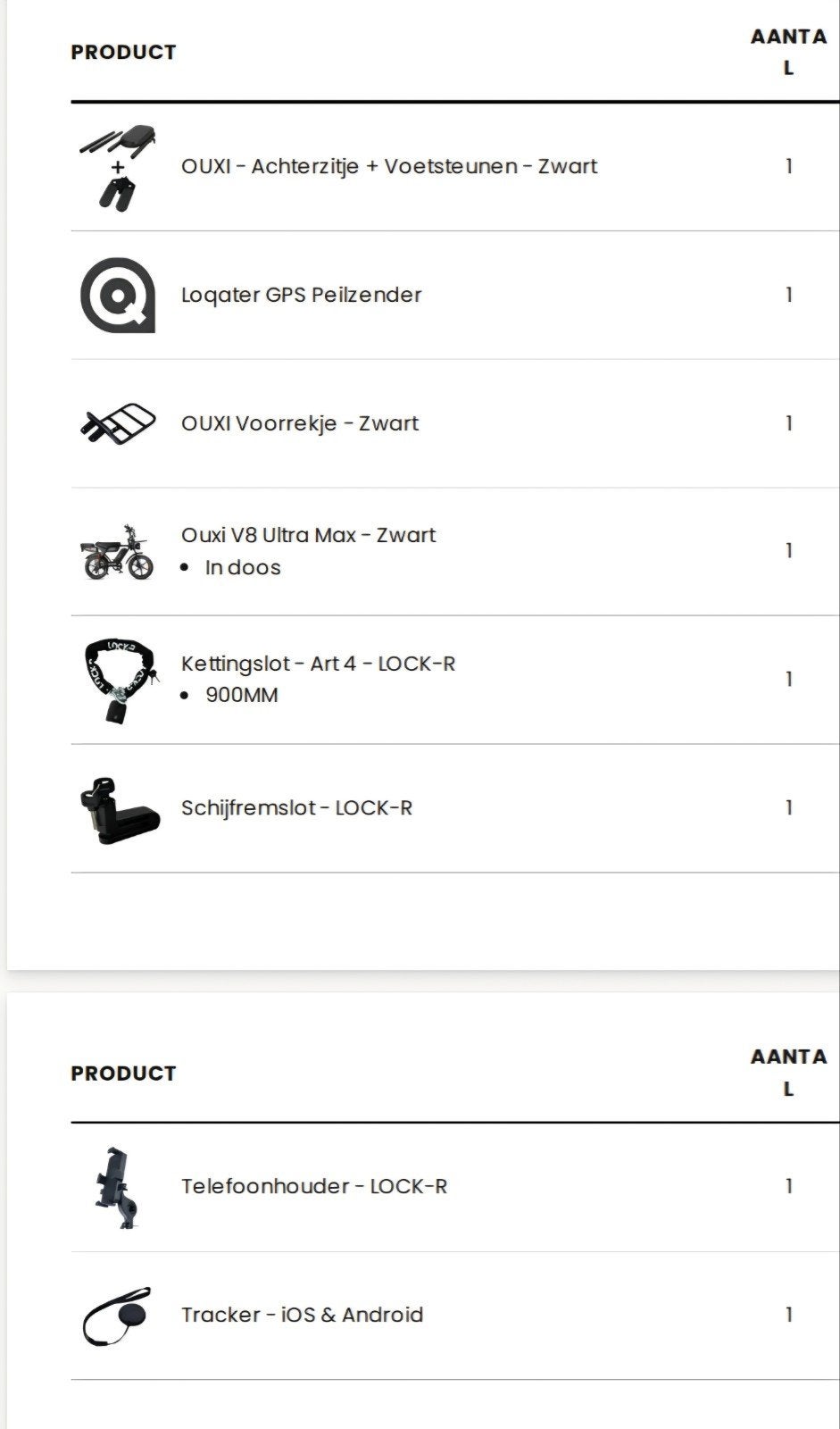This screenshot has height=1429, width=840.
Task: Open Ouxi V8 Ultra Max - Zwart
Action: pyautogui.click(x=308, y=535)
